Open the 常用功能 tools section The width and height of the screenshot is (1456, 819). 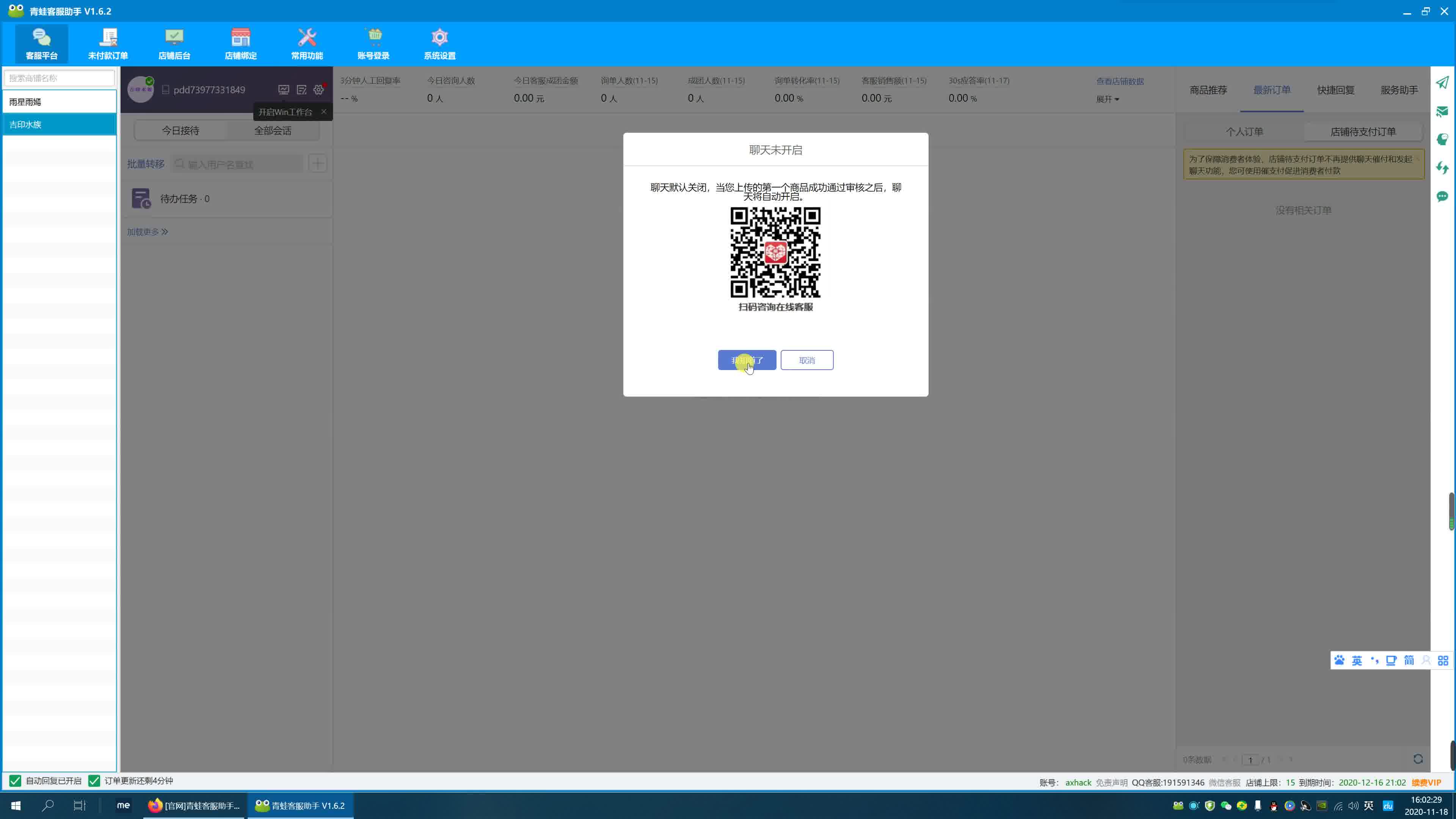coord(307,44)
